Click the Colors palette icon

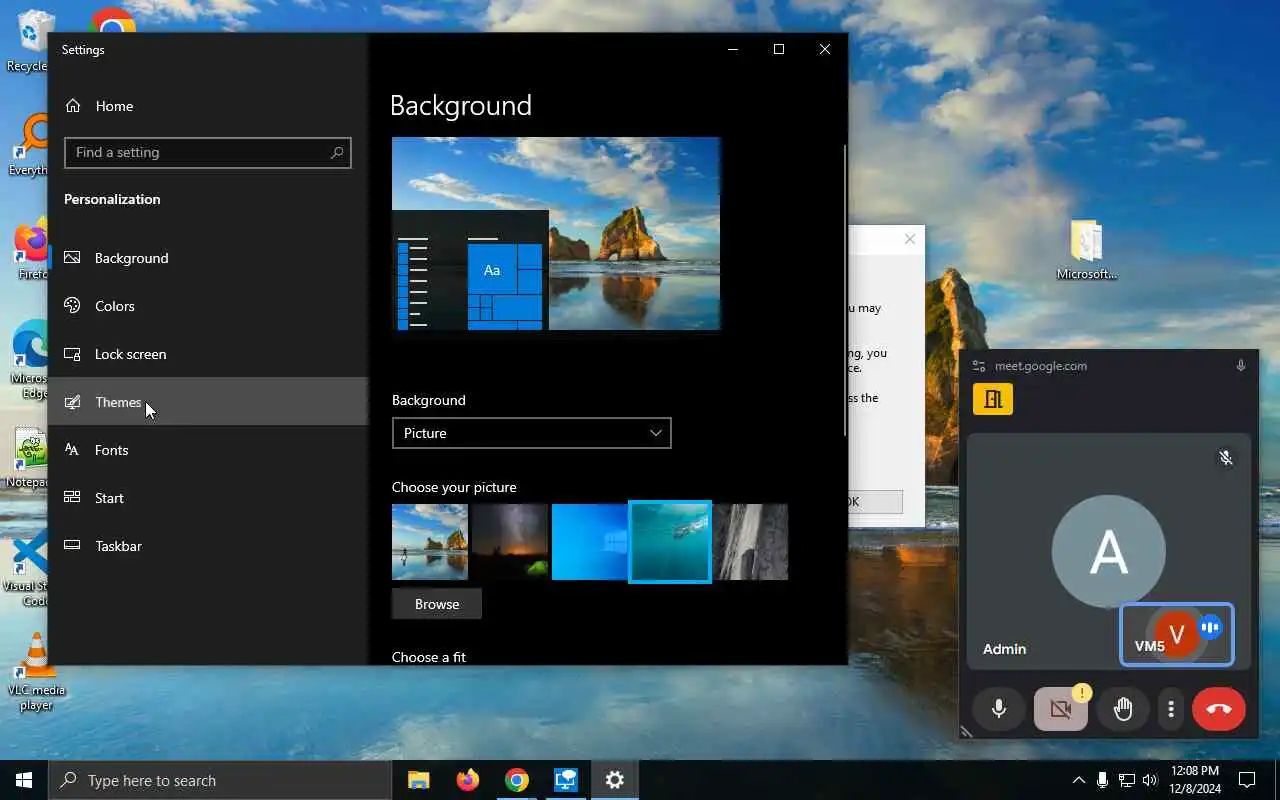[72, 306]
